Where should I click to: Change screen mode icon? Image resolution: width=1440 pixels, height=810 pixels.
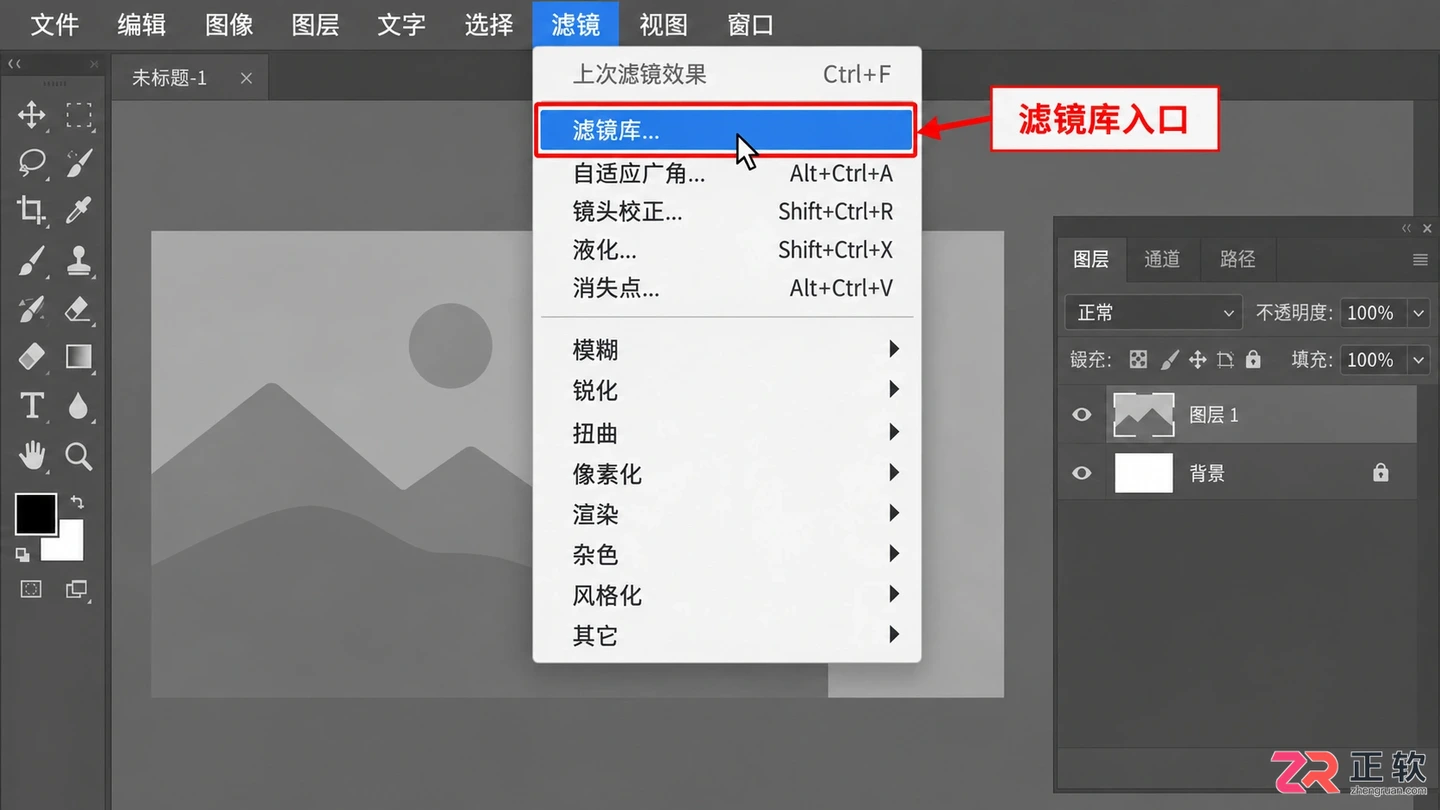[77, 589]
